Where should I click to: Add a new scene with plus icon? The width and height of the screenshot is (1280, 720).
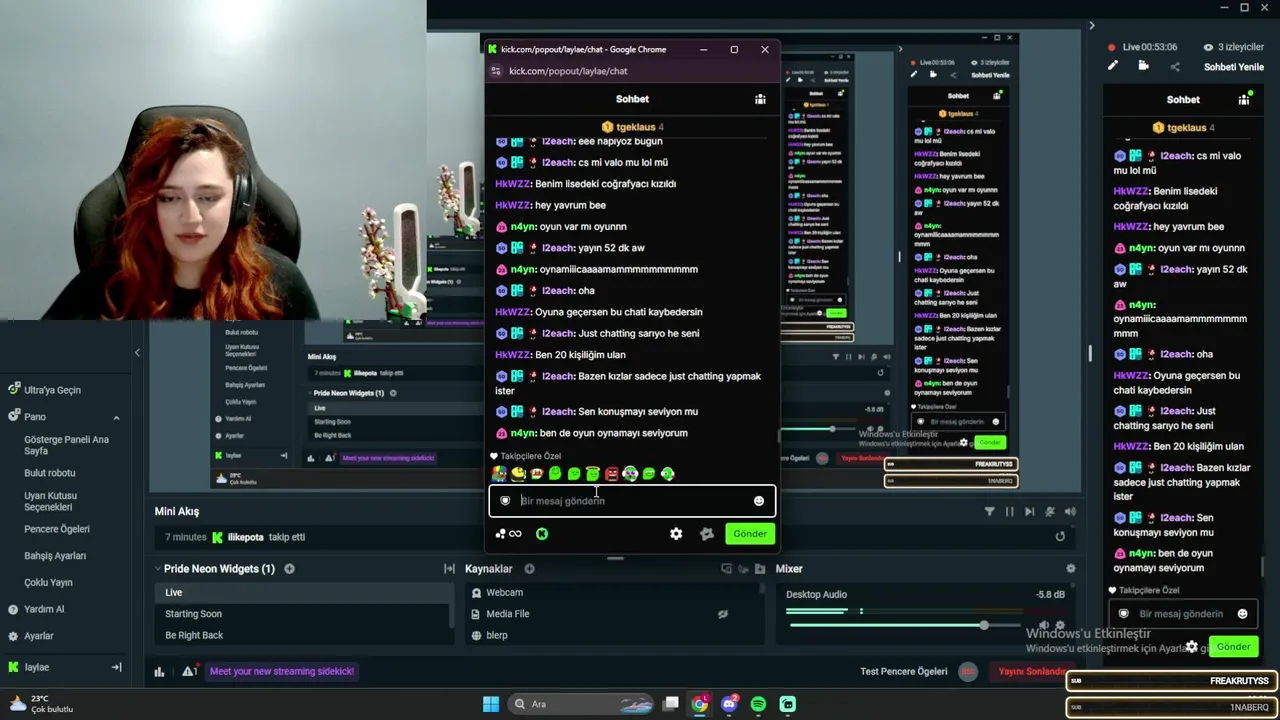click(x=289, y=569)
